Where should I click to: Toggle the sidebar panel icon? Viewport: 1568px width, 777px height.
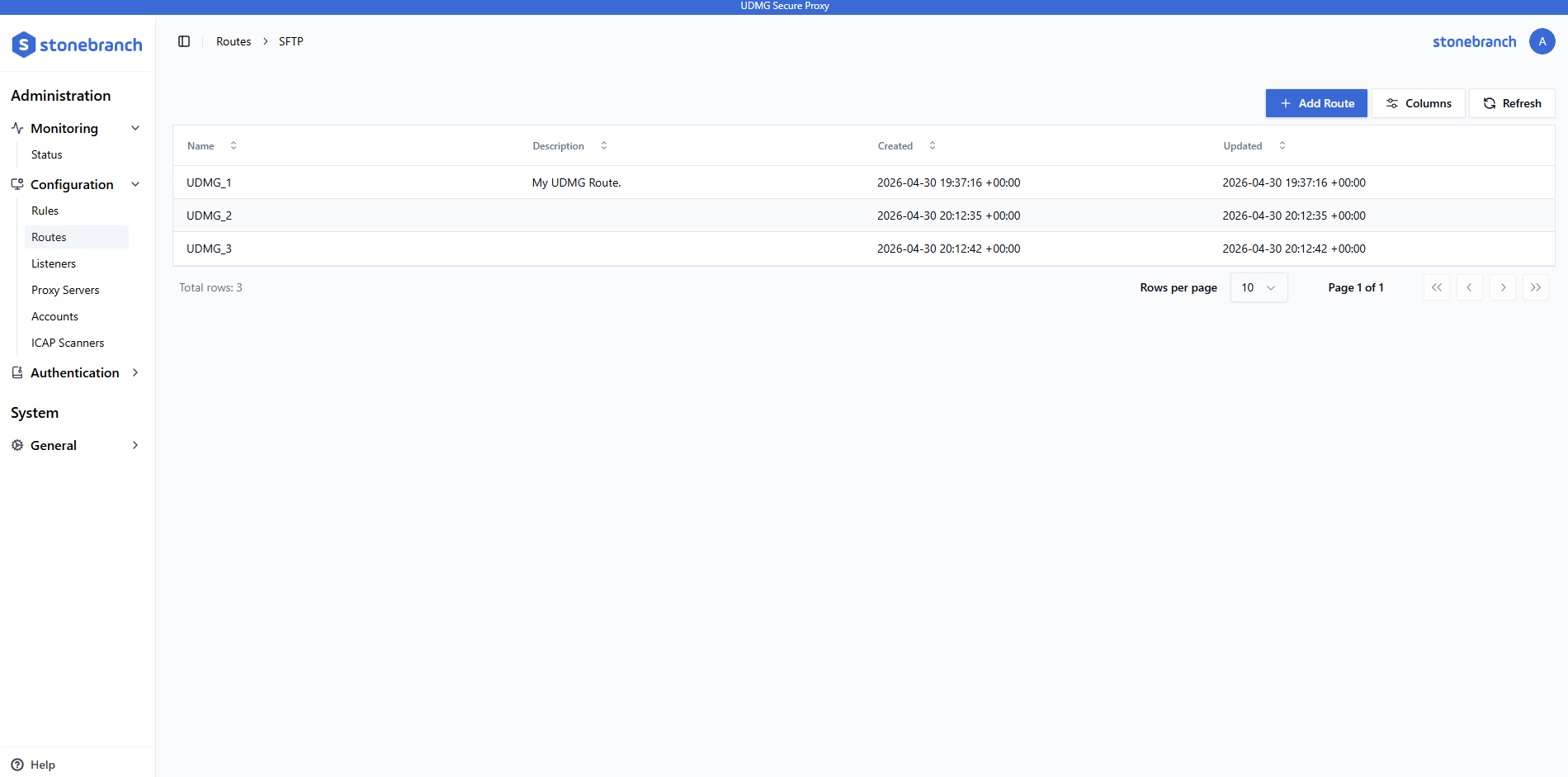click(184, 41)
